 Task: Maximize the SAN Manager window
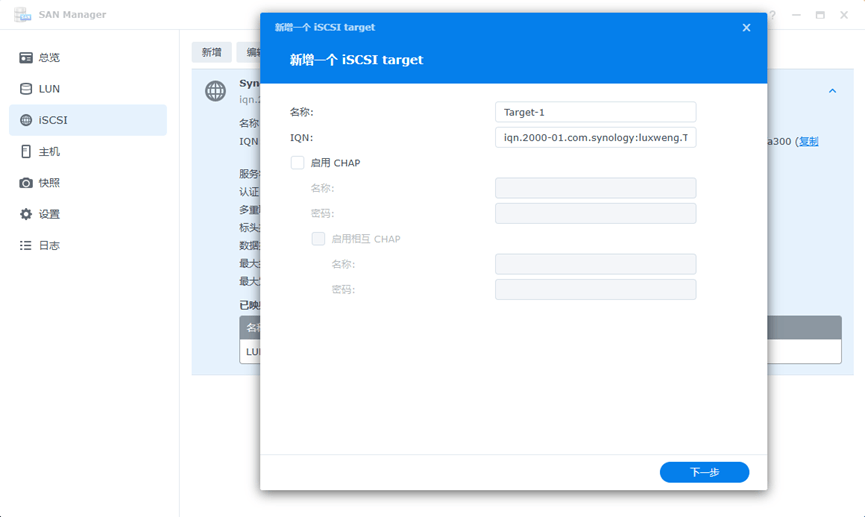point(820,15)
